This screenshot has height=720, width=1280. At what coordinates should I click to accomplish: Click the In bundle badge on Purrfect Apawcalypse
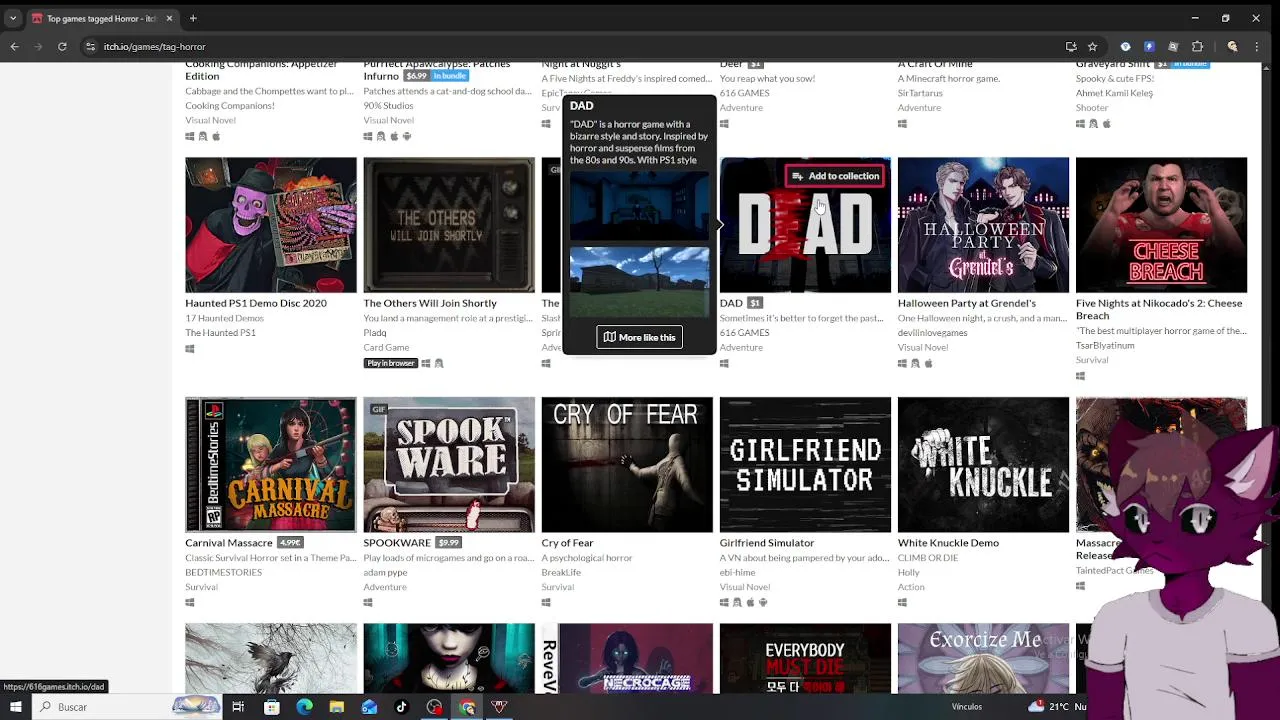coord(449,76)
